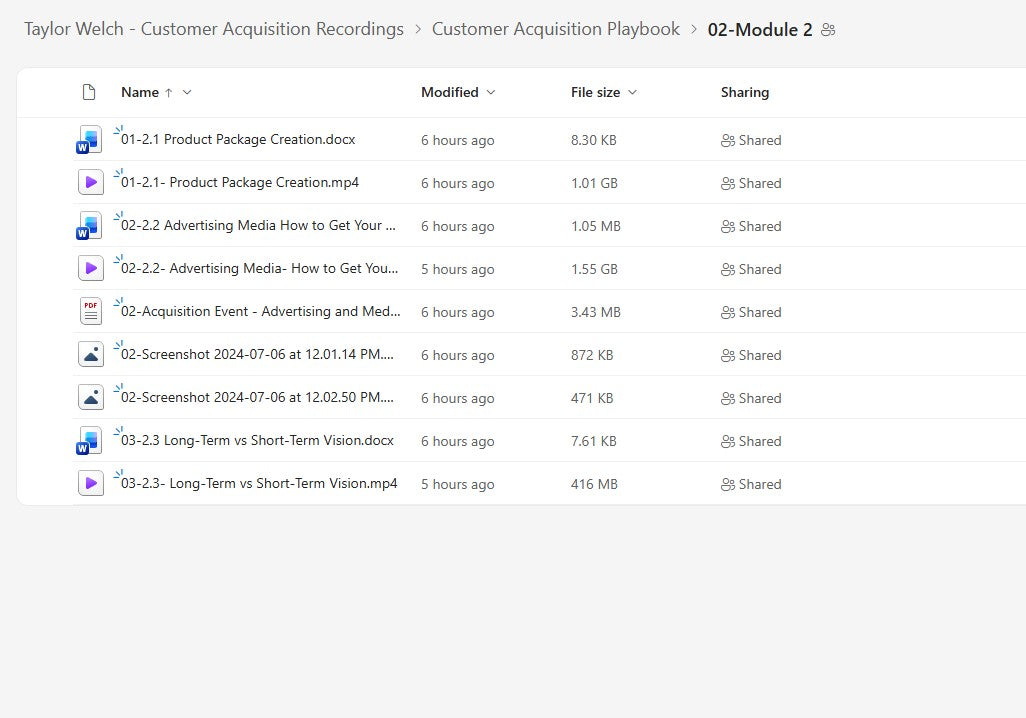Screen dimensions: 1026x718
Task: Click the image icon for Screenshot at 12.02.50 PM
Action: click(x=90, y=397)
